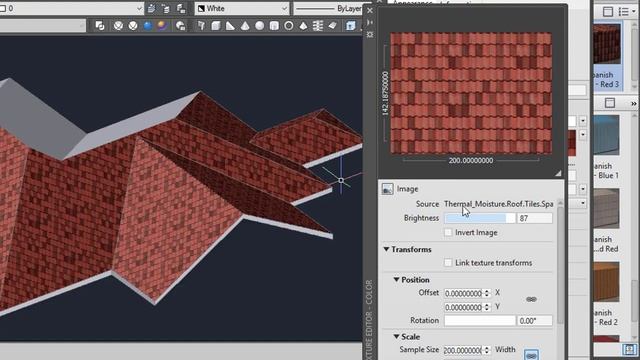Select the Pyramid solid tool
The image size is (640, 360).
tap(303, 26)
